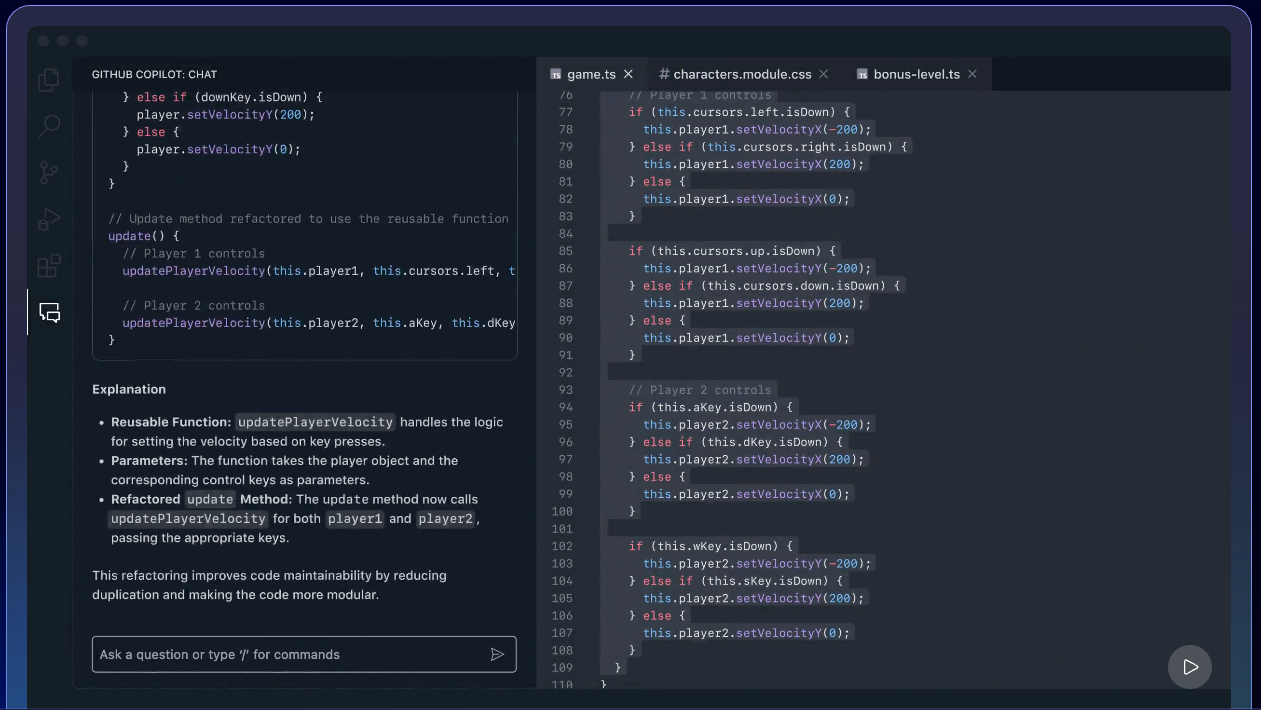Click the 'update' code chip in Refactored Method
This screenshot has height=710, width=1261.
210,499
